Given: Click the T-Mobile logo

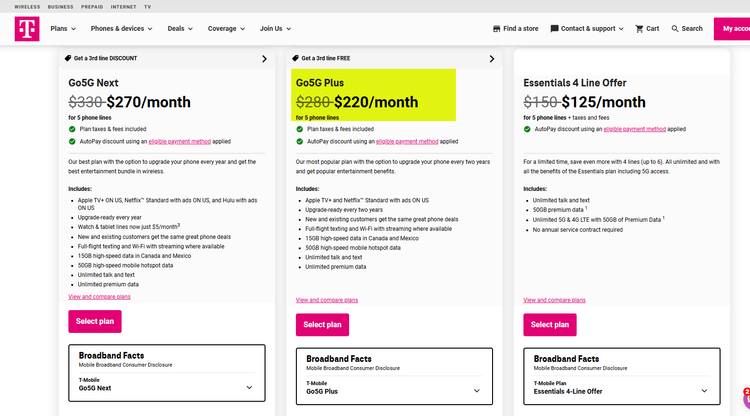Looking at the screenshot, I should [27, 29].
